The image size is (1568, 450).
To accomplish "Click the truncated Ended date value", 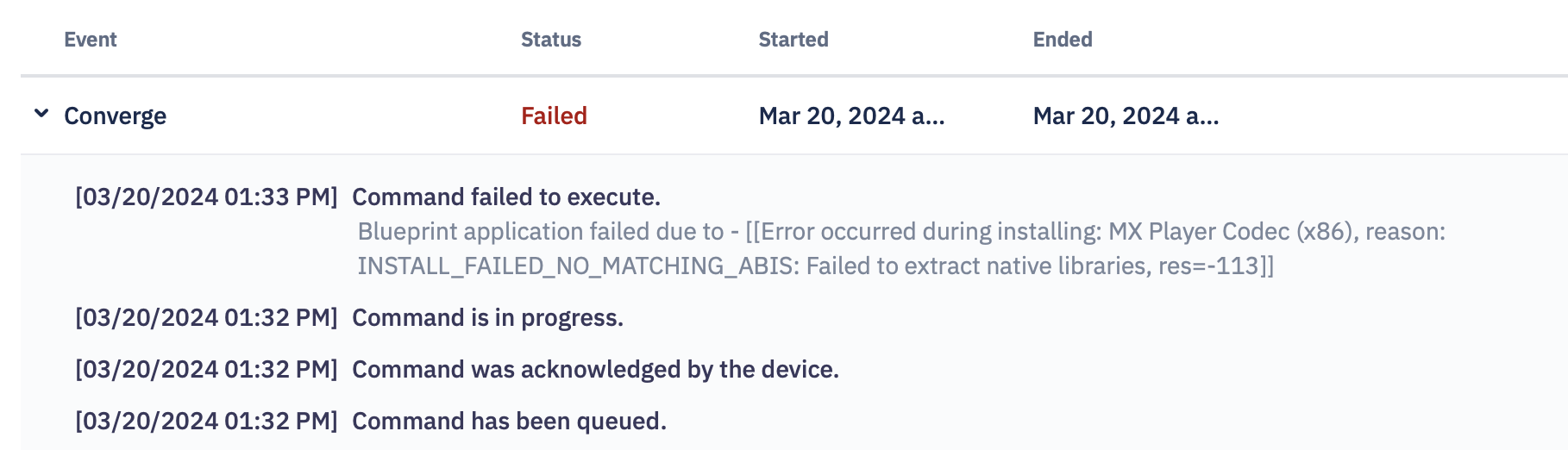I will [1126, 116].
